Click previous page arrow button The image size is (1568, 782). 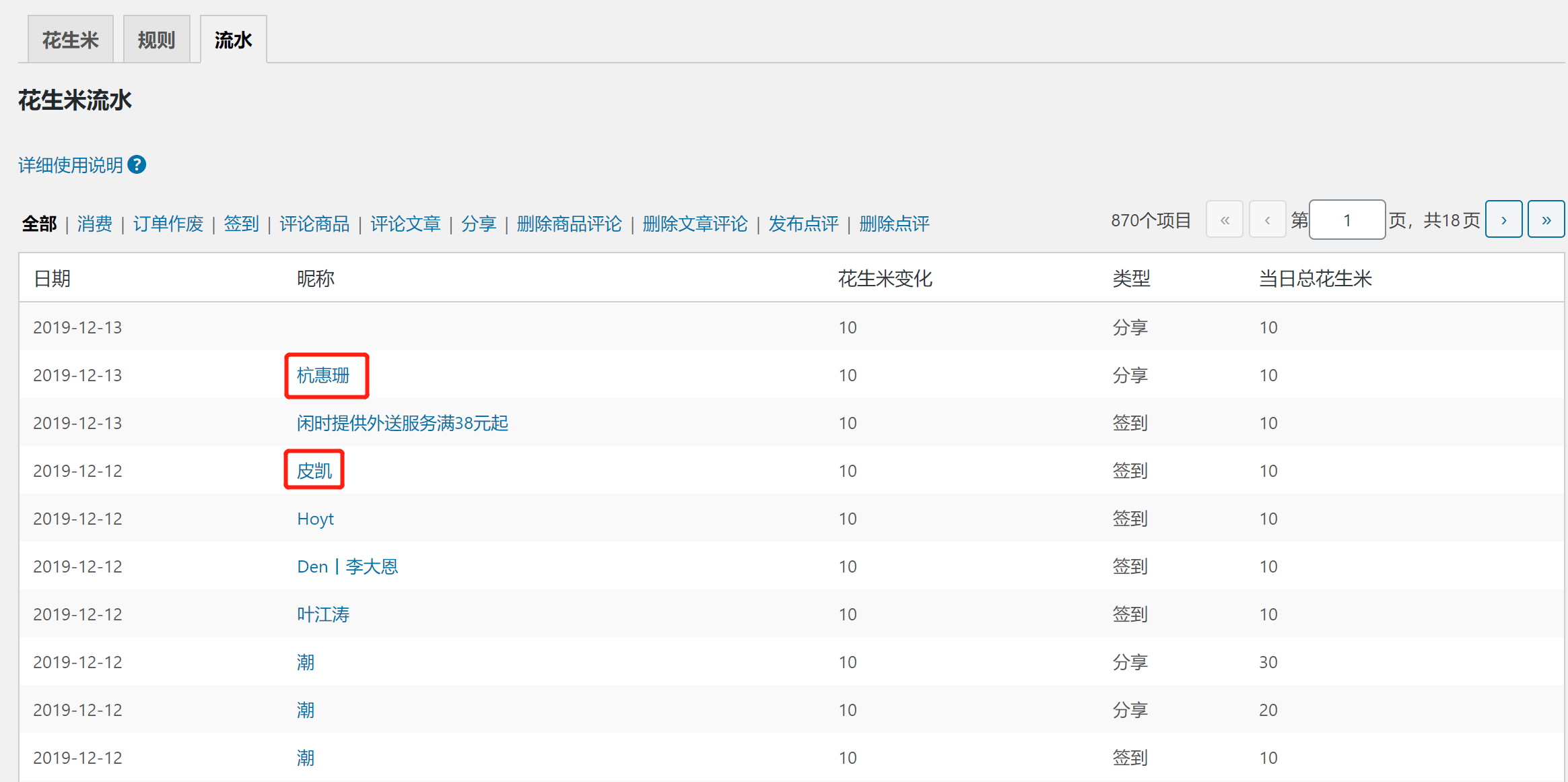point(1267,220)
